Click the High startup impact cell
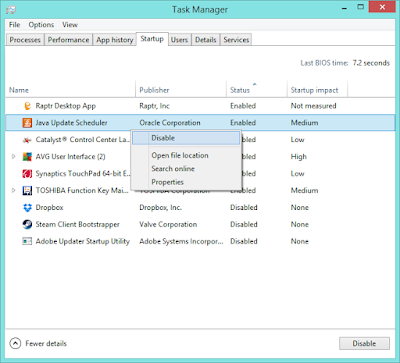 tap(298, 157)
